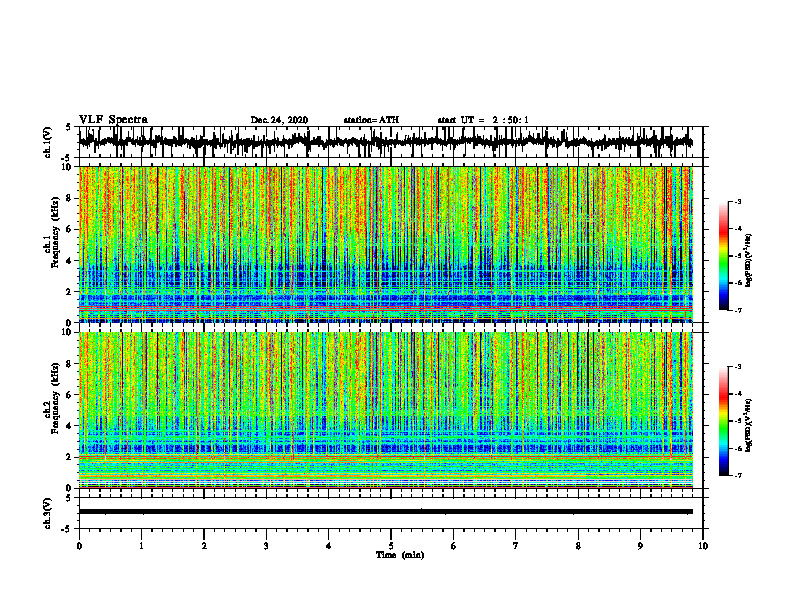
Task: Select the ch.2 "Frequency (kHz)" axis label
Action: pyautogui.click(x=56, y=397)
